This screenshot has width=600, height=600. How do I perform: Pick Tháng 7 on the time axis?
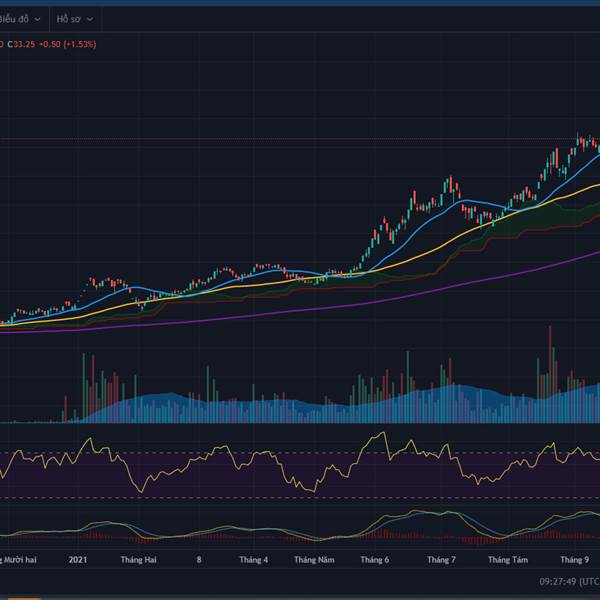(x=440, y=560)
